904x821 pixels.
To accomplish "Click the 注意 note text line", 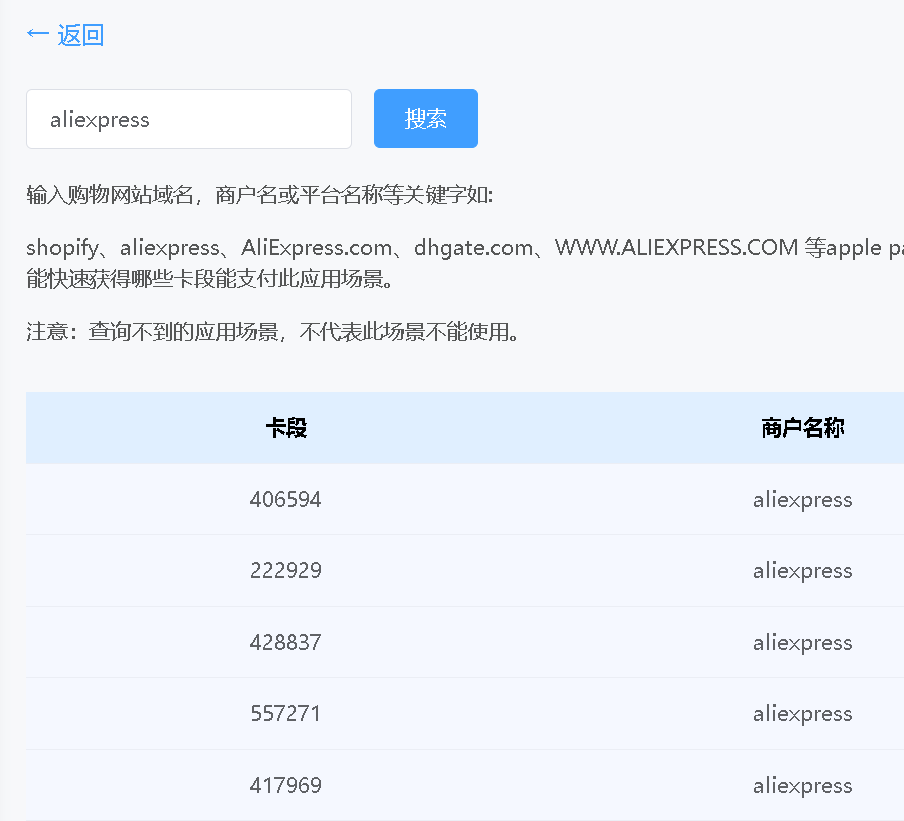I will [274, 332].
